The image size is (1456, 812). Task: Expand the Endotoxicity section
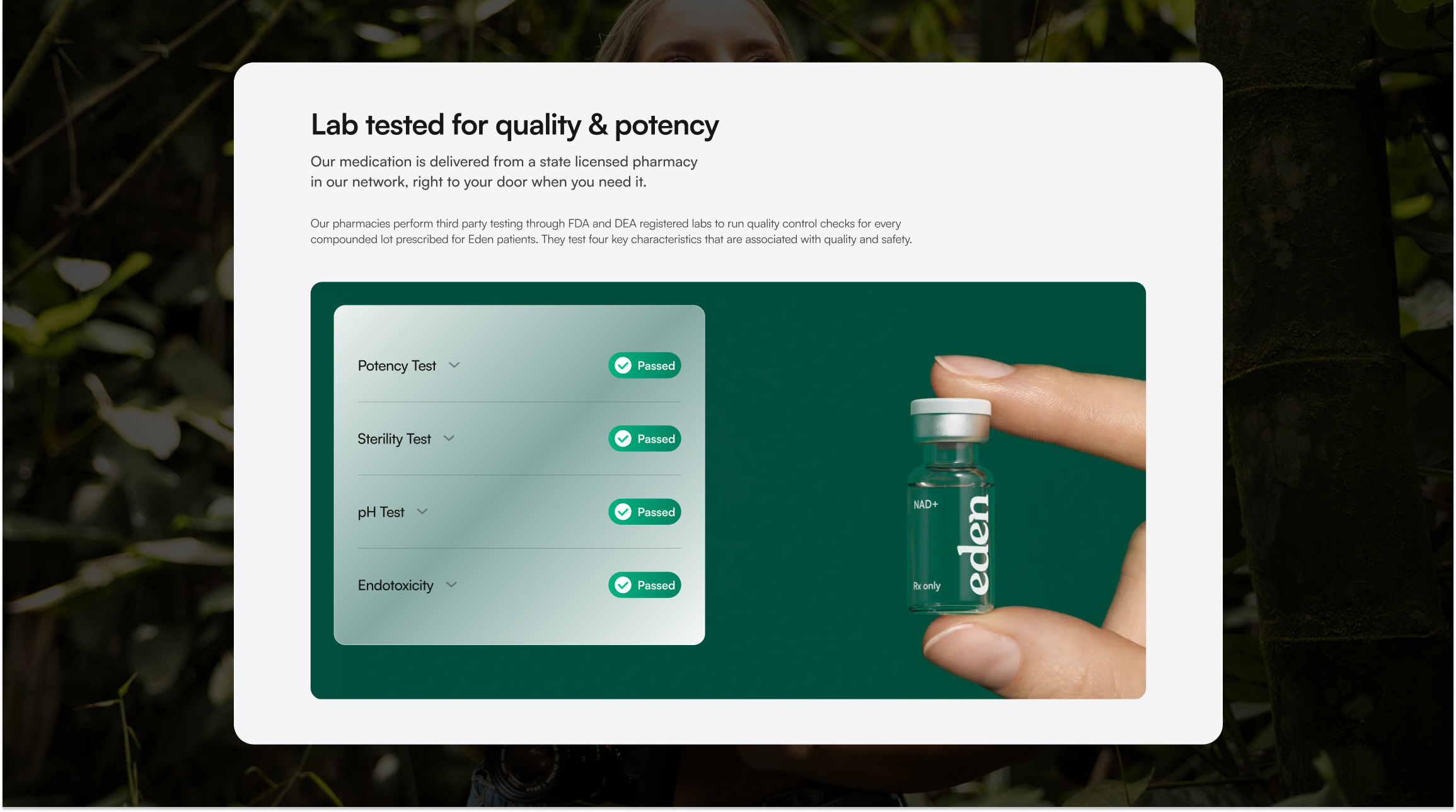click(x=451, y=585)
